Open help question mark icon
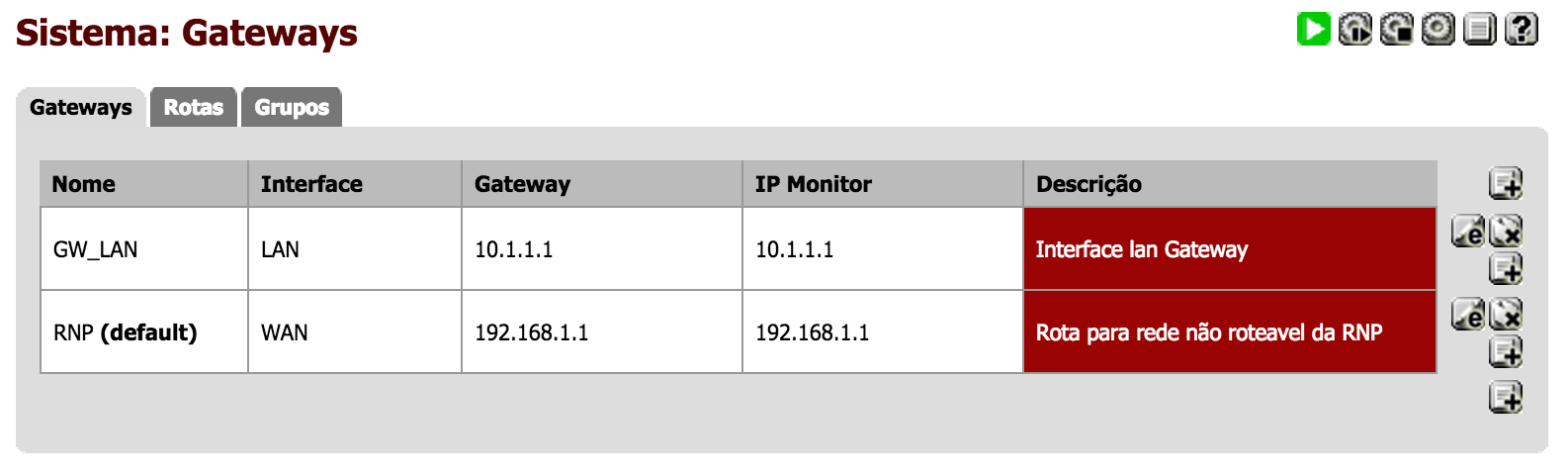 coord(1522,29)
